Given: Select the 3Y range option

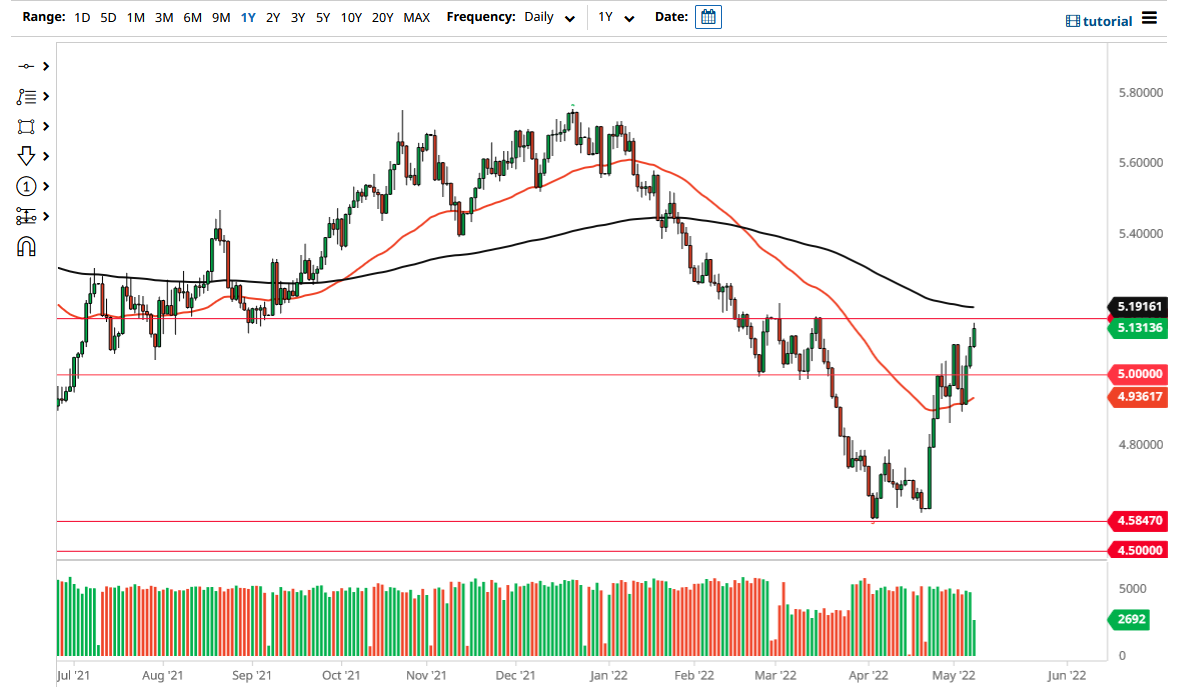Looking at the screenshot, I should click(x=297, y=17).
